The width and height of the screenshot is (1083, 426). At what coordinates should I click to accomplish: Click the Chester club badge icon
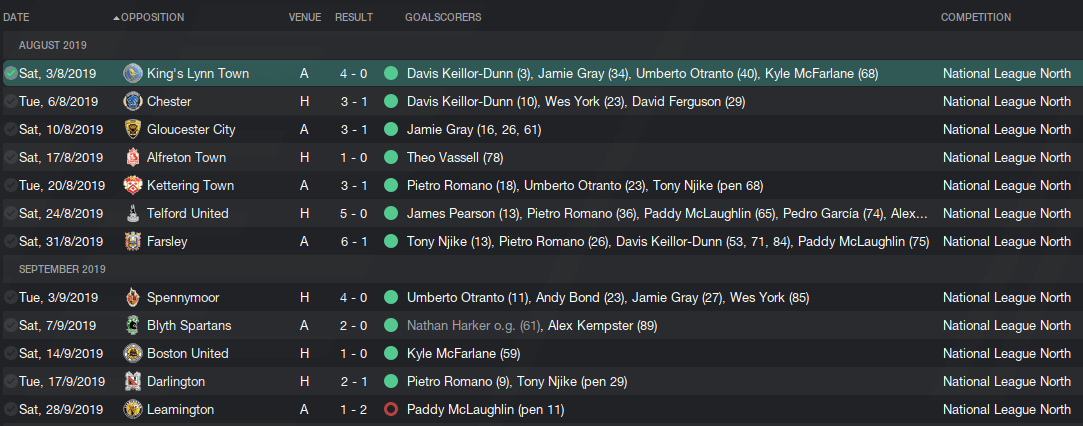pos(133,101)
